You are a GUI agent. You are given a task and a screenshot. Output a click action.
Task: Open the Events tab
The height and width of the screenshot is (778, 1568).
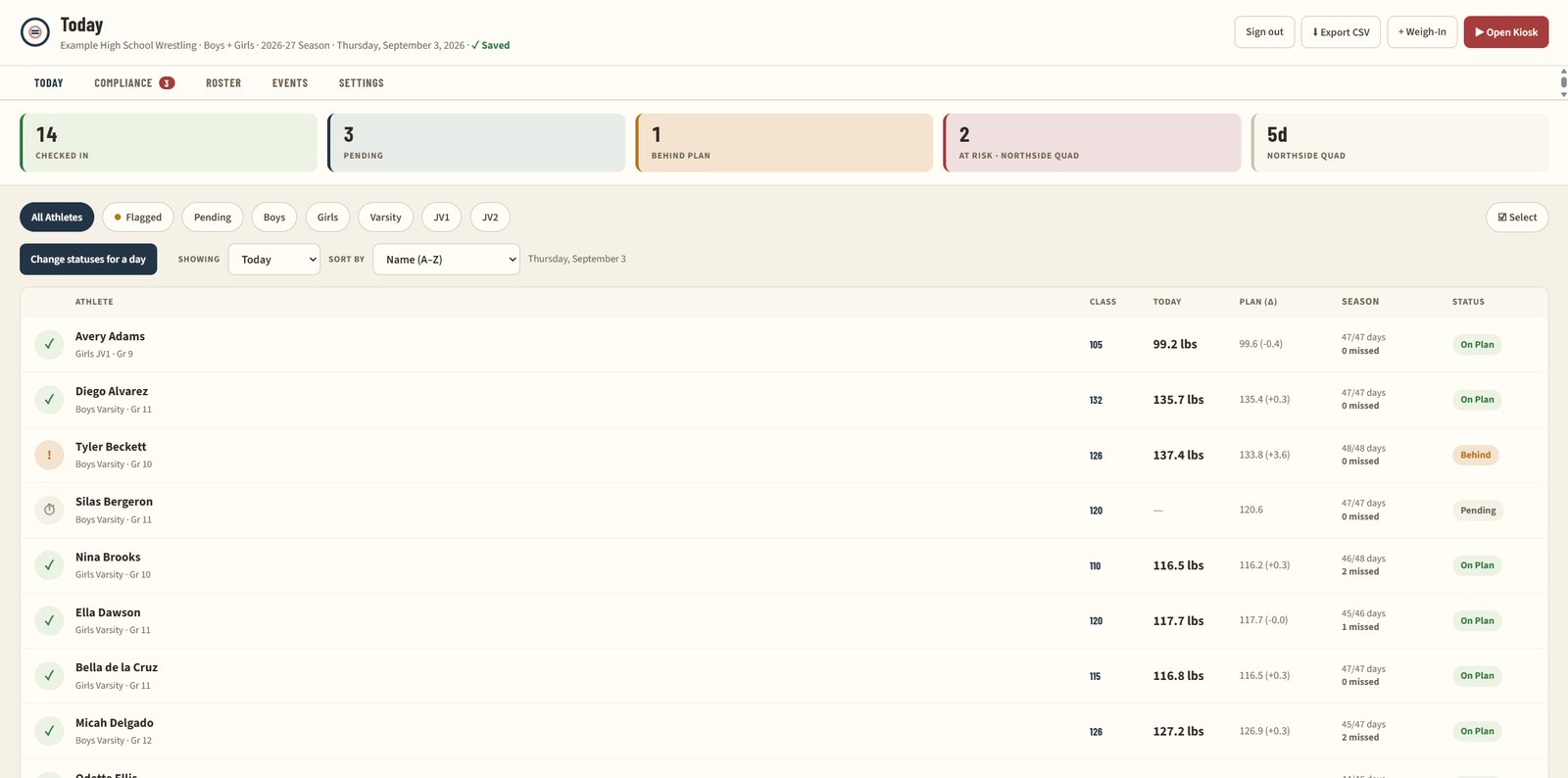click(x=290, y=83)
